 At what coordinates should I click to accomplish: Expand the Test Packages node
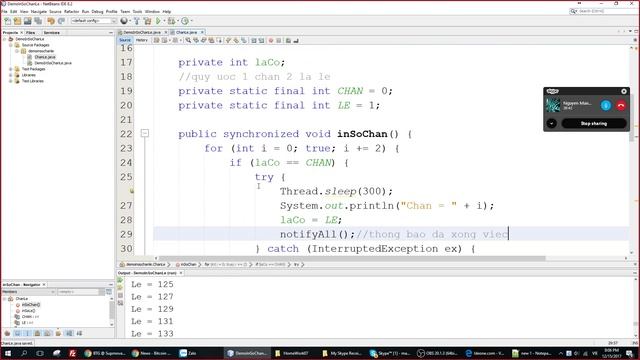click(11, 69)
